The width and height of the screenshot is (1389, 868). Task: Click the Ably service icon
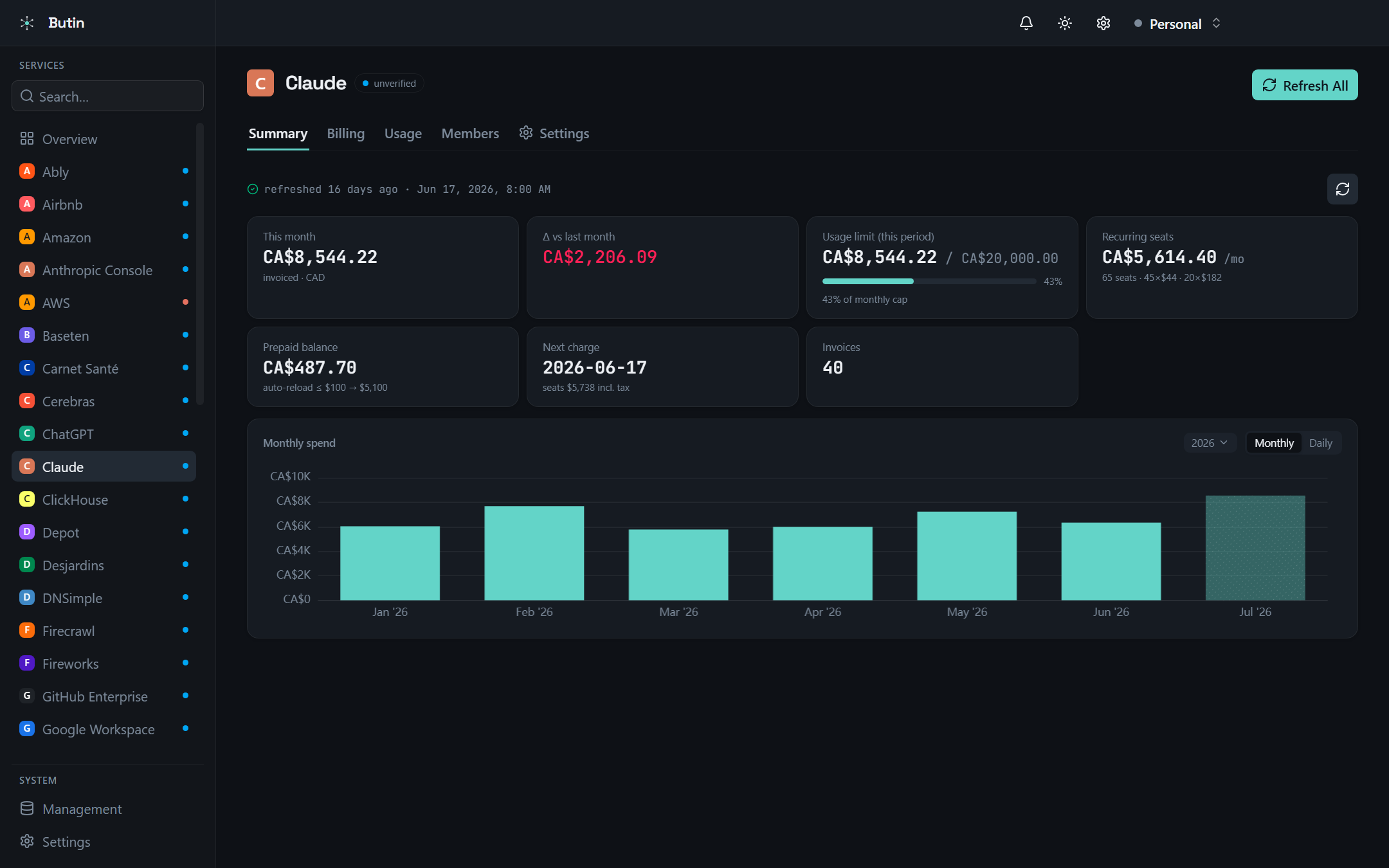coord(27,171)
